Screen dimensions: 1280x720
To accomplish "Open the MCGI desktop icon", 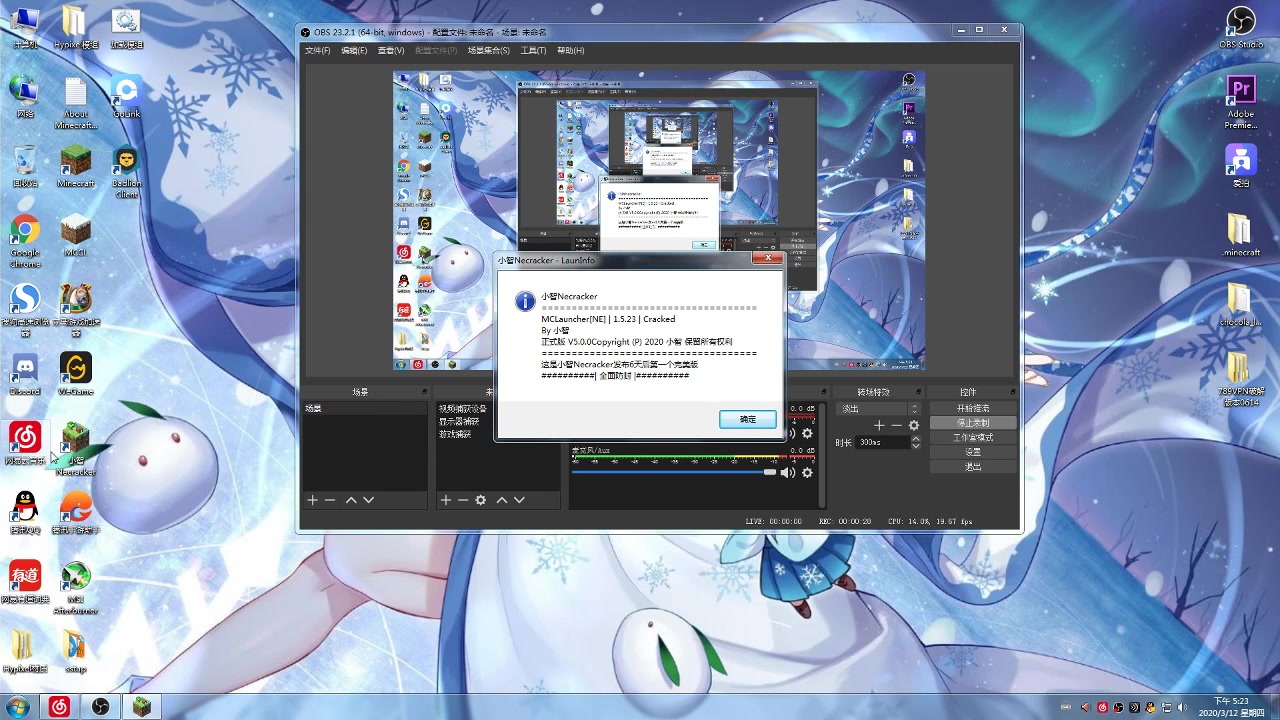I will 76,235.
